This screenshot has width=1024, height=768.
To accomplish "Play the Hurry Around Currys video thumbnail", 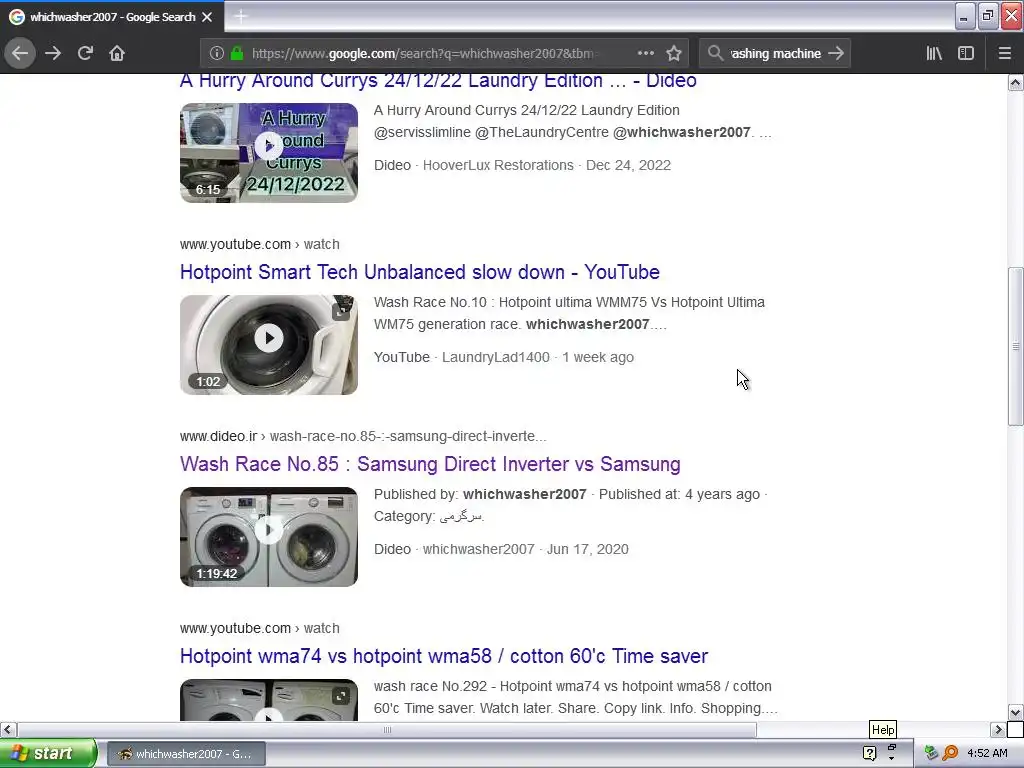I will pos(269,153).
